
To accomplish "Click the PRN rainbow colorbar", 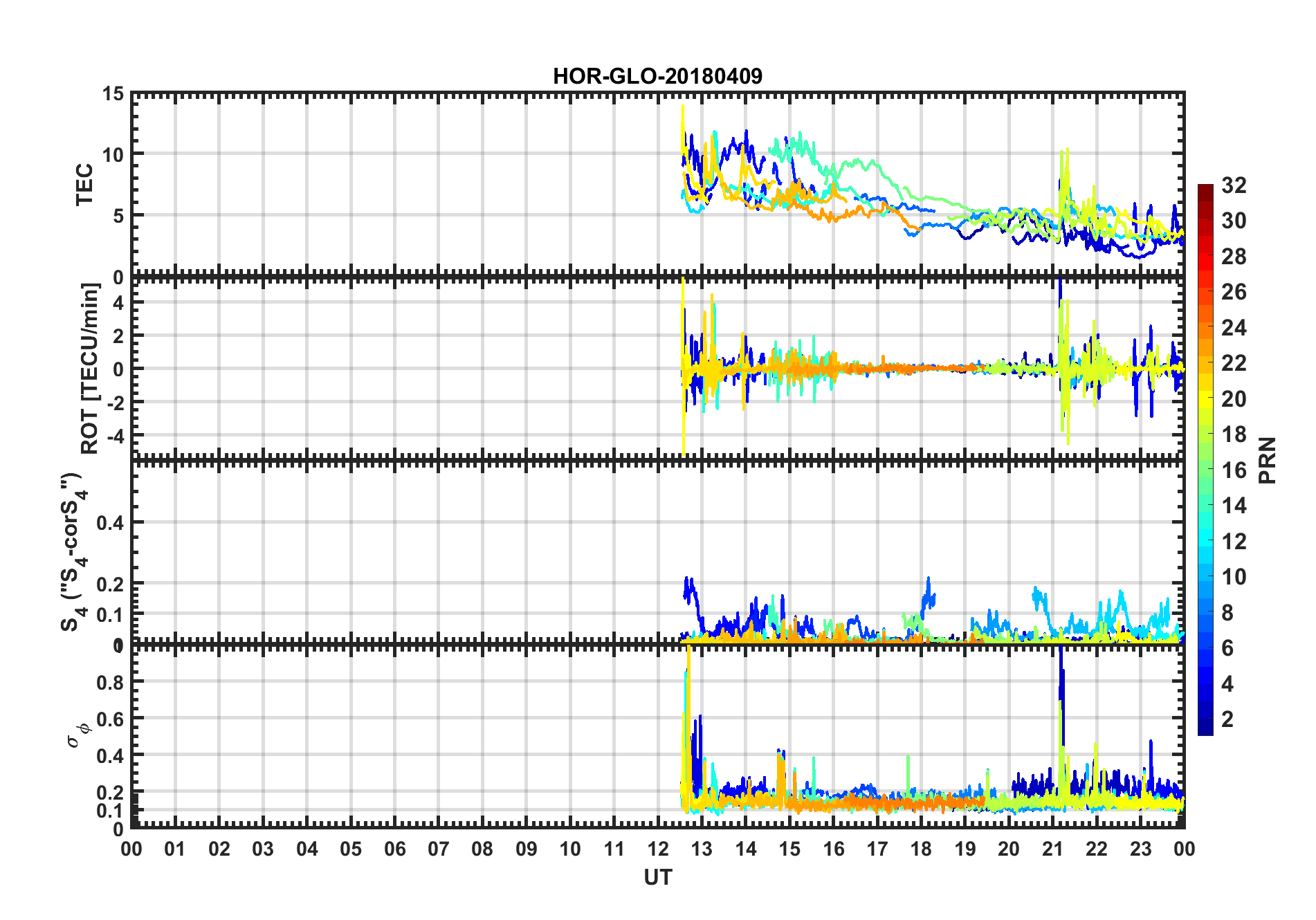I will (1205, 460).
